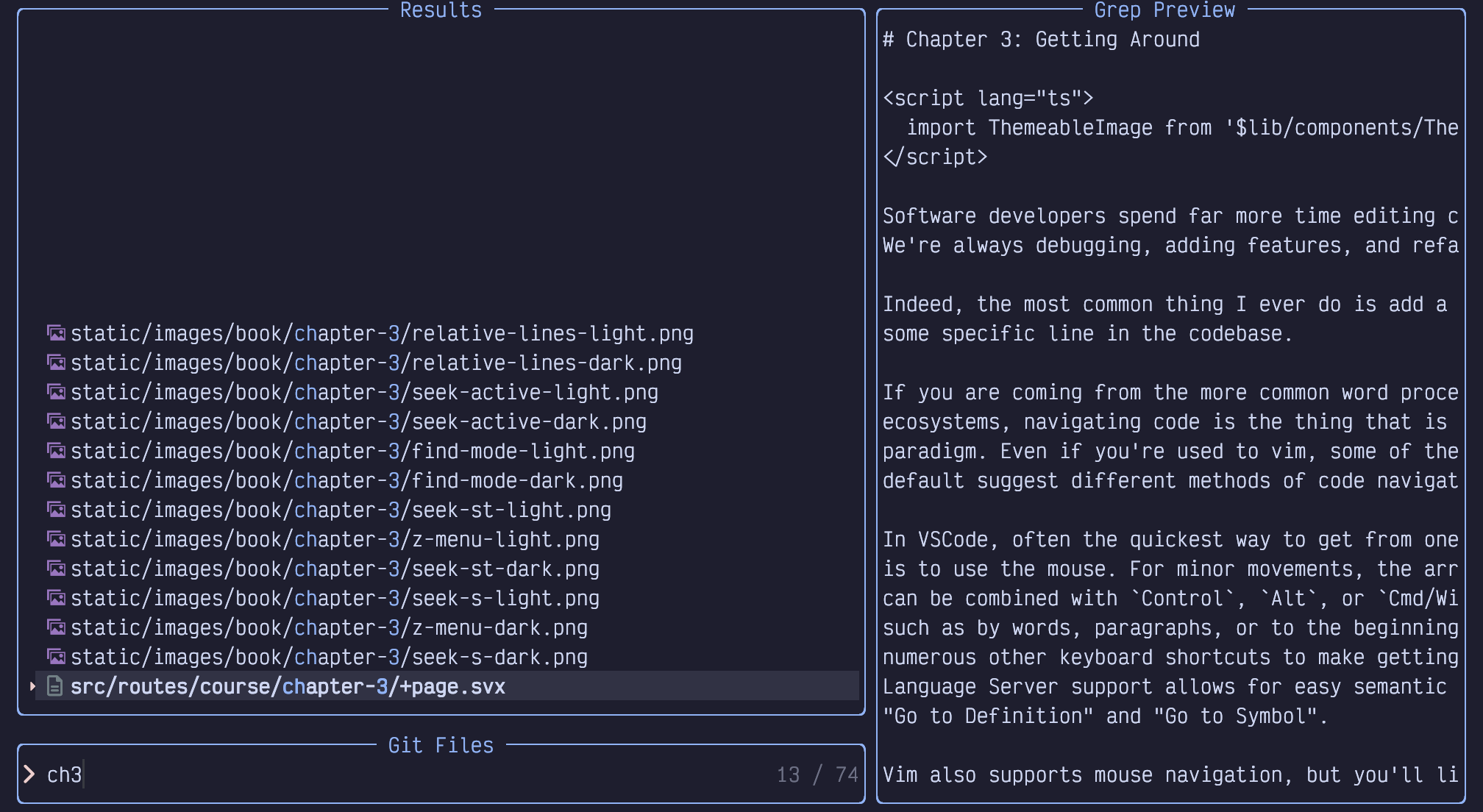Click image icon beside find-mode-dark.png
Image resolution: width=1483 pixels, height=812 pixels.
(x=56, y=480)
